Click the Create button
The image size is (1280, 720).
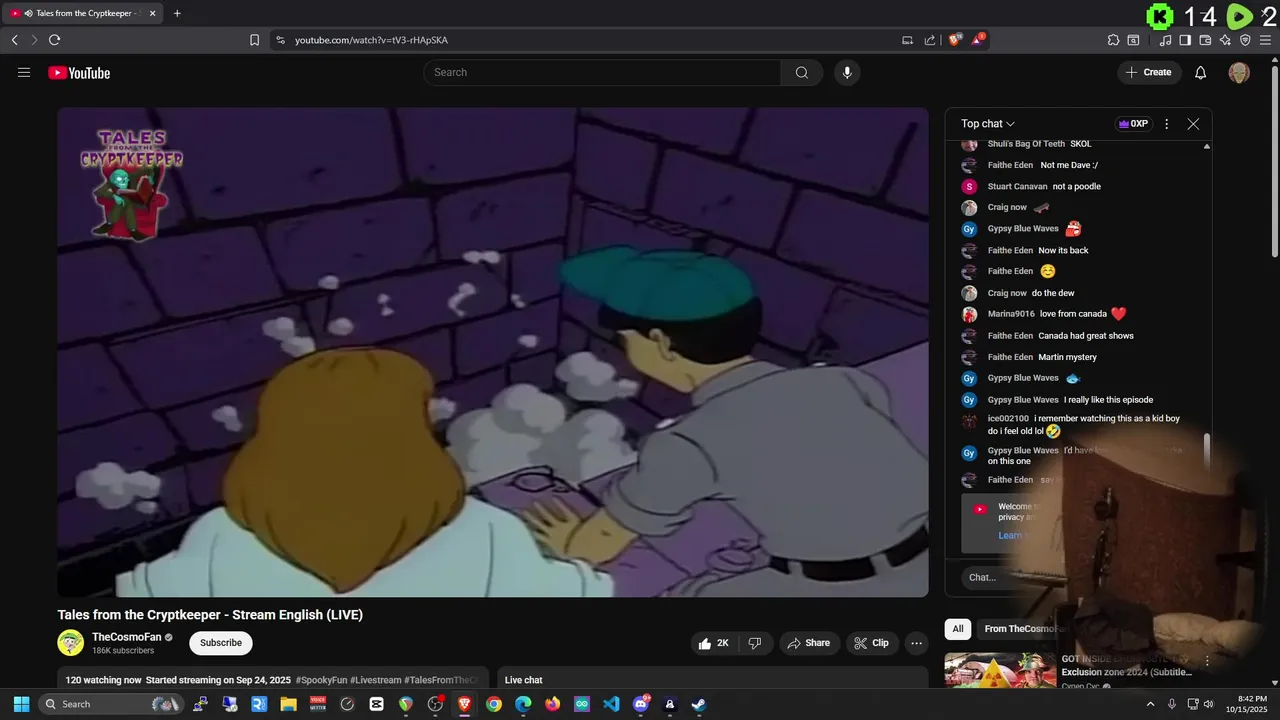pos(1149,72)
